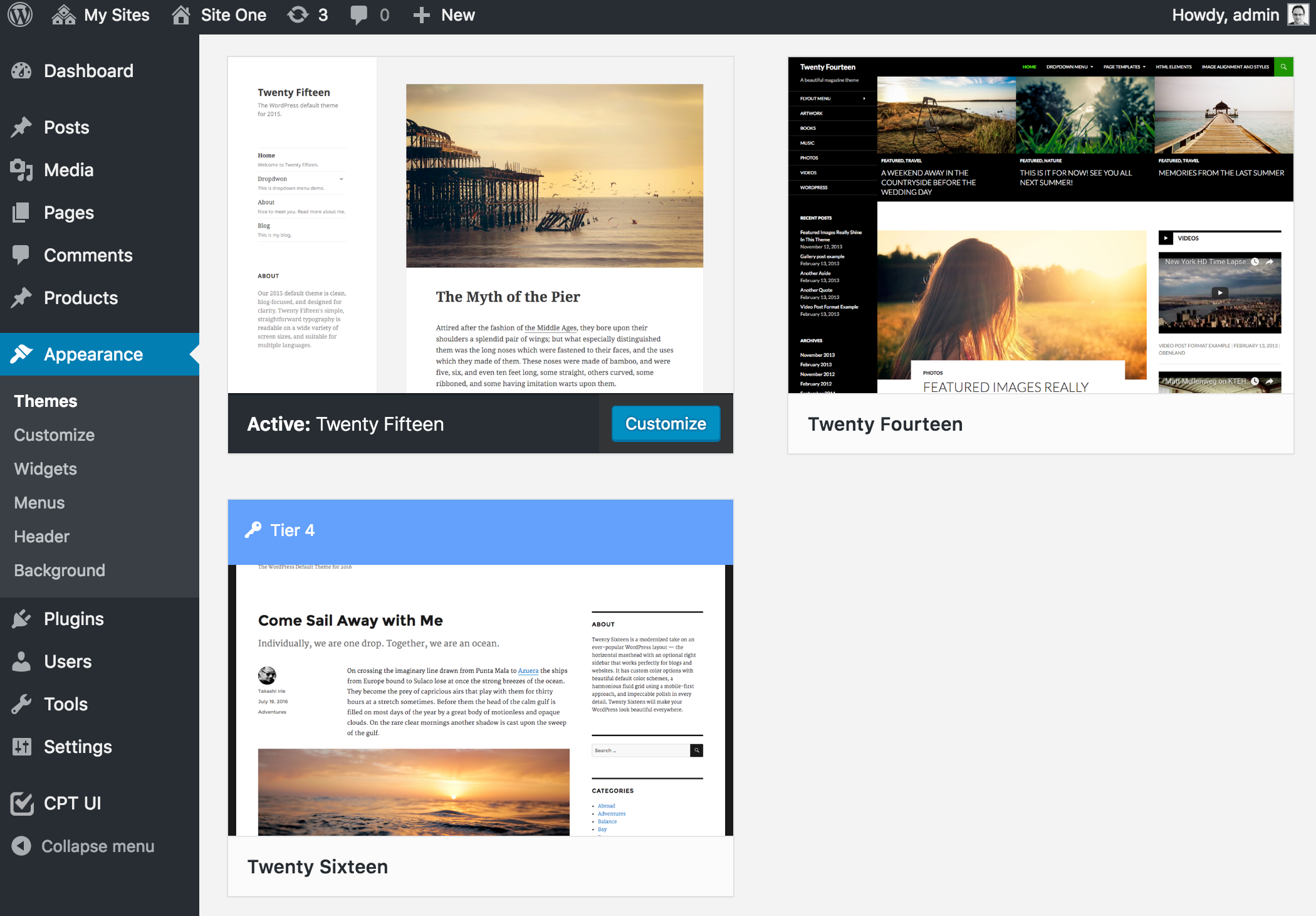Viewport: 1316px width, 916px height.
Task: Open the Widgets submenu item
Action: click(46, 469)
